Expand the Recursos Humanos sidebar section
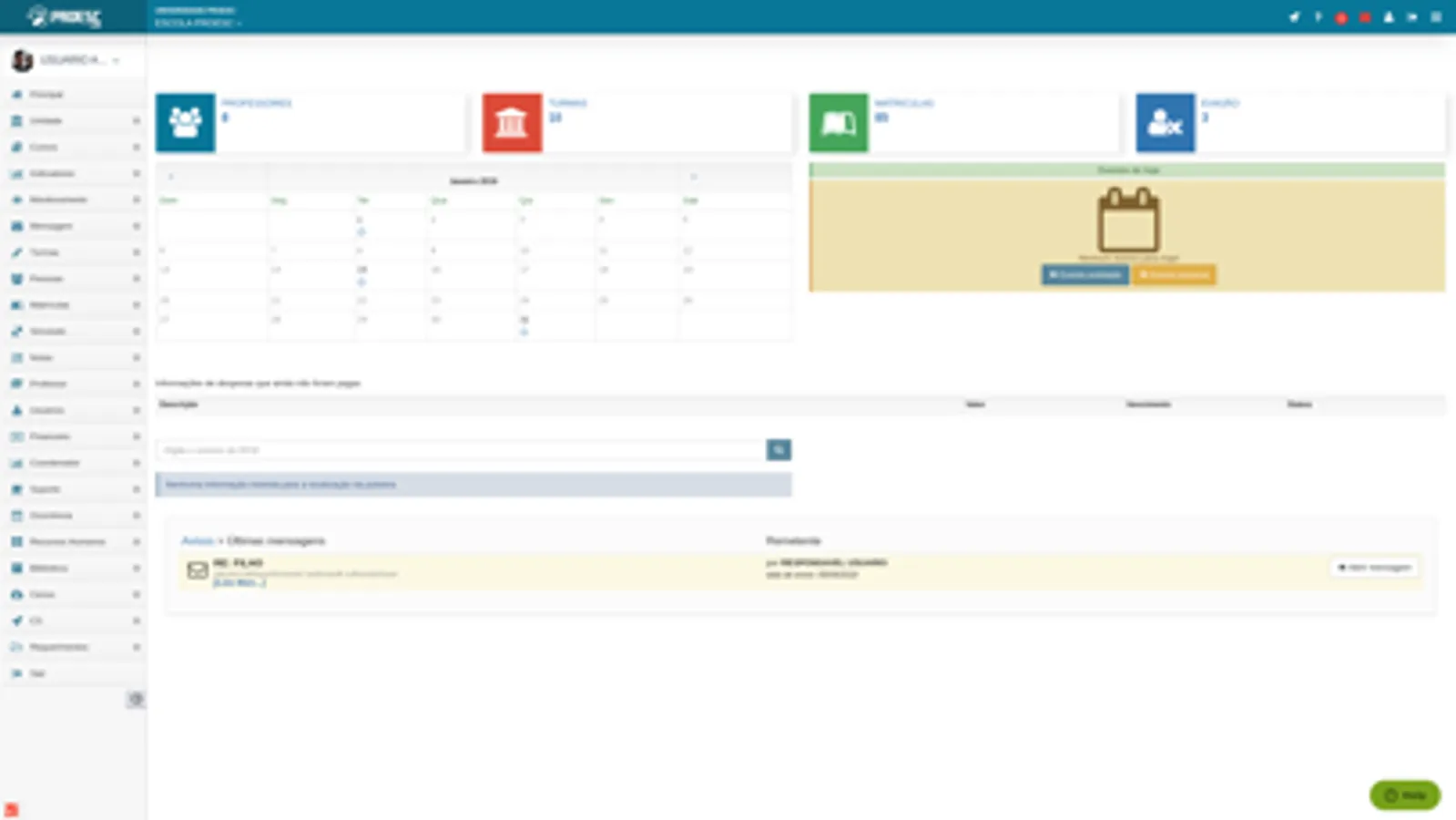Viewport: 1456px width, 820px height. click(x=73, y=542)
